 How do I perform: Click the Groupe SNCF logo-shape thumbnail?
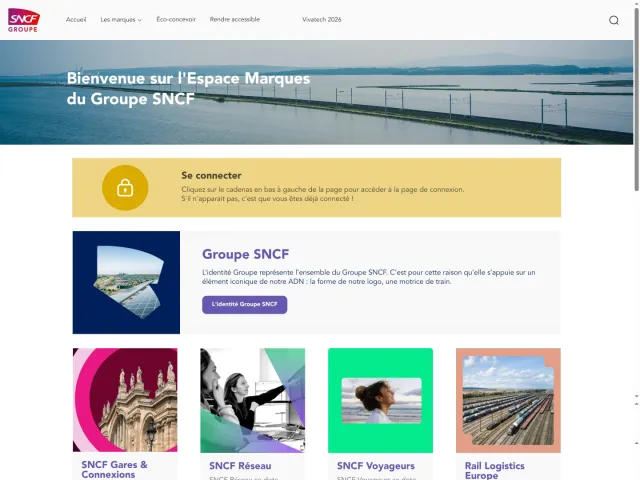tap(126, 282)
